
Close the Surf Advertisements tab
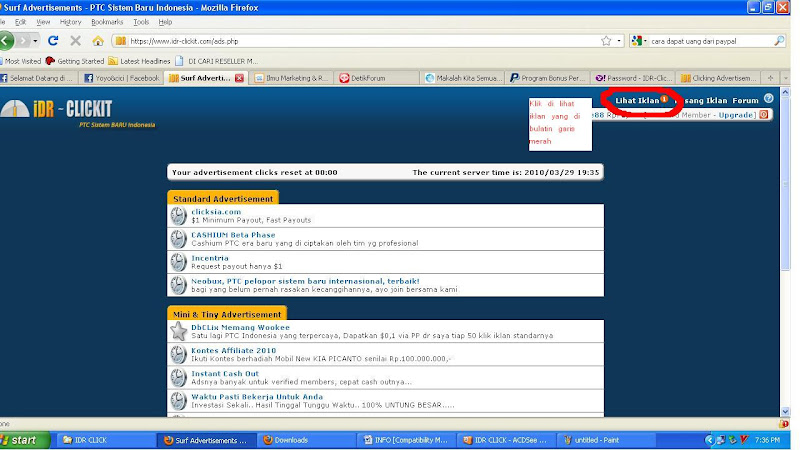pos(239,78)
